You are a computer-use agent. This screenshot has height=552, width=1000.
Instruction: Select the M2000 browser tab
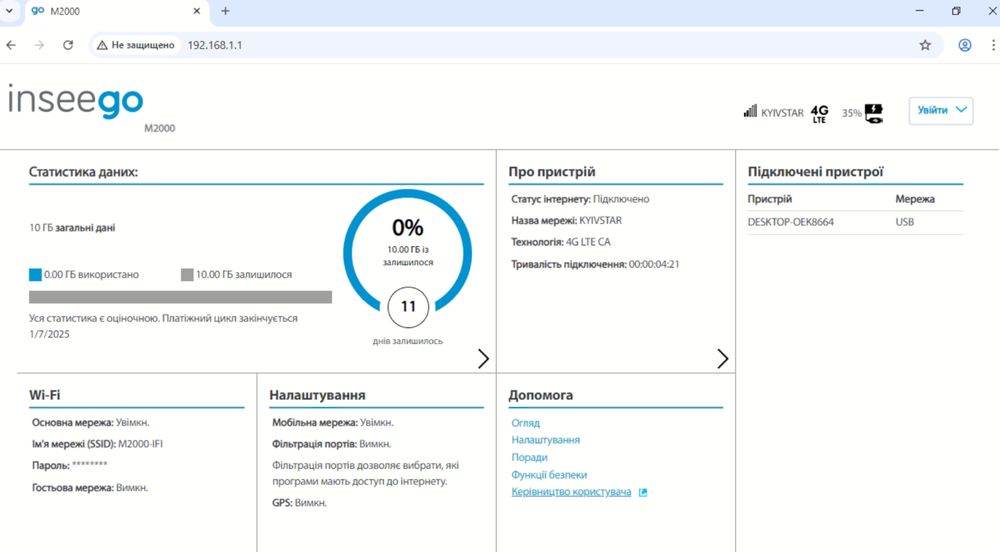point(116,11)
